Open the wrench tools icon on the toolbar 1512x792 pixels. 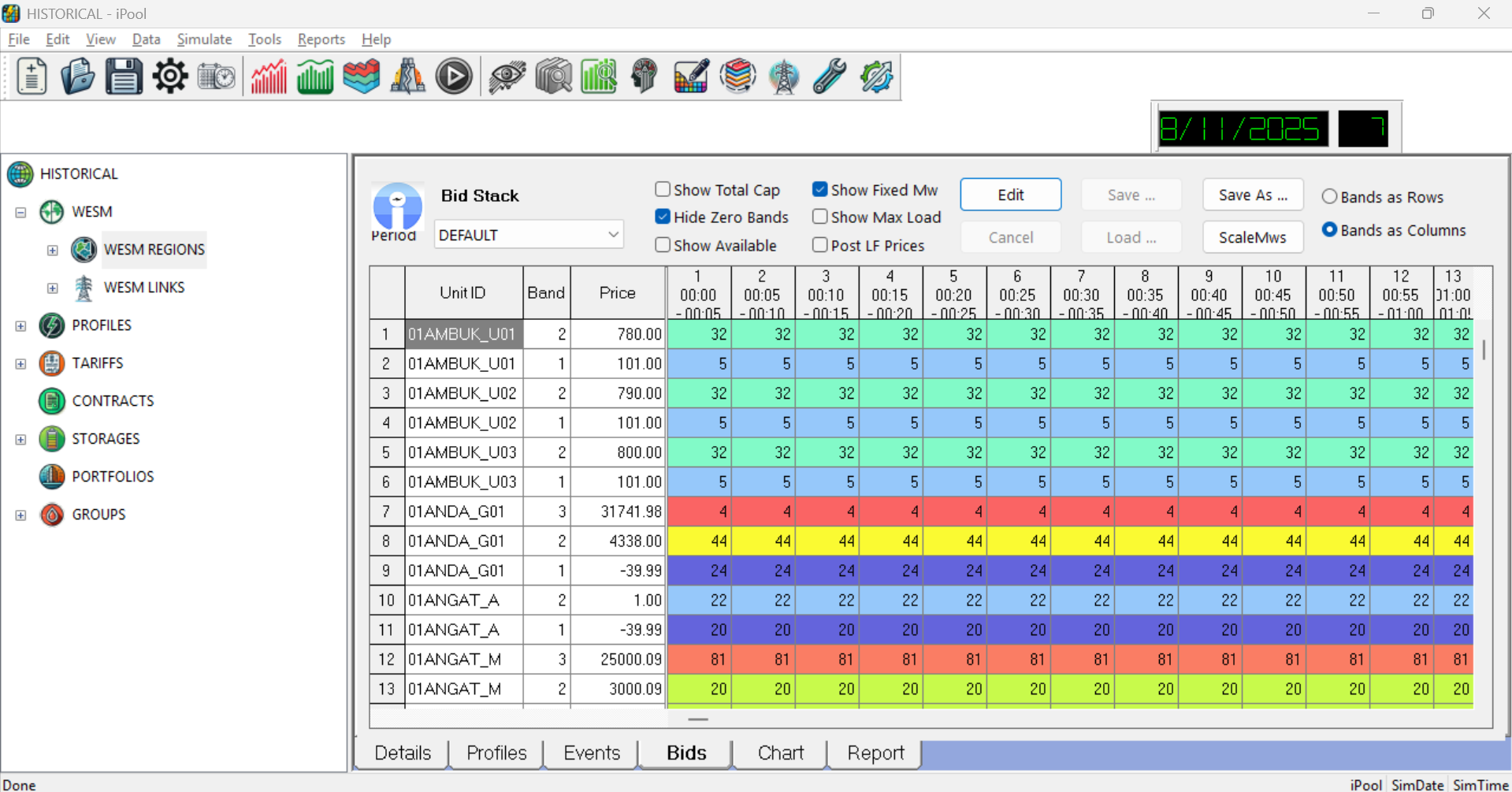829,76
